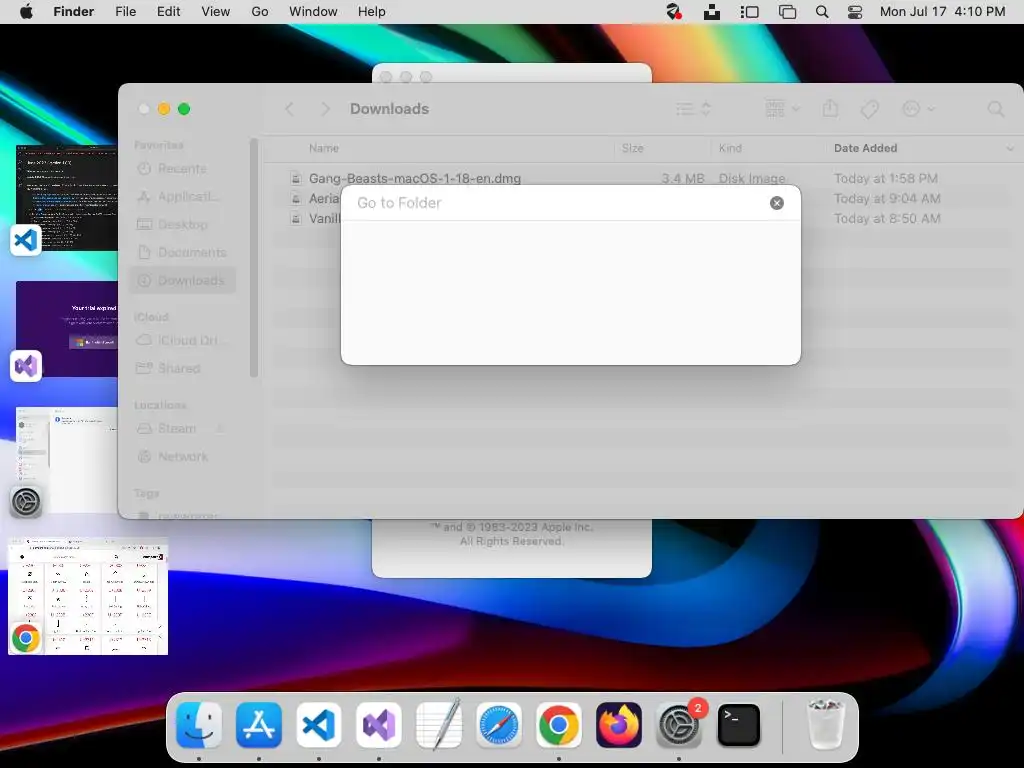The image size is (1024, 768).
Task: Go back in Finder Downloads window
Action: coord(290,109)
